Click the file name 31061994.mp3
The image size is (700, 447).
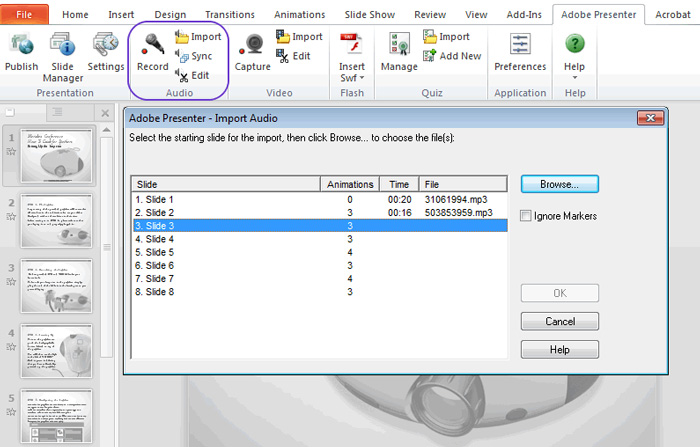click(456, 200)
